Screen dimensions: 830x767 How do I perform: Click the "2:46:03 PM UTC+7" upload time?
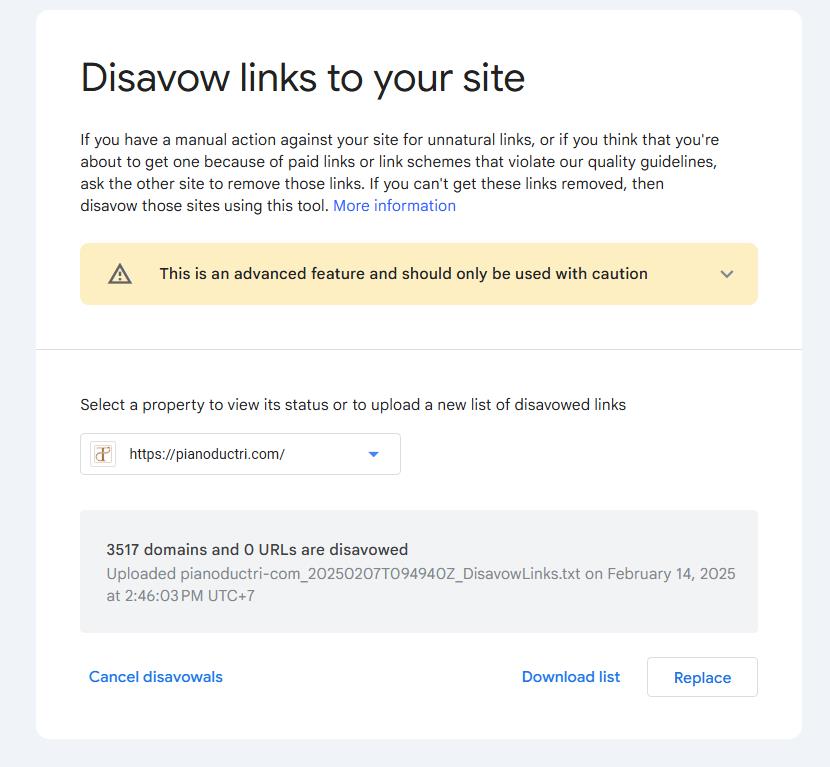click(188, 596)
